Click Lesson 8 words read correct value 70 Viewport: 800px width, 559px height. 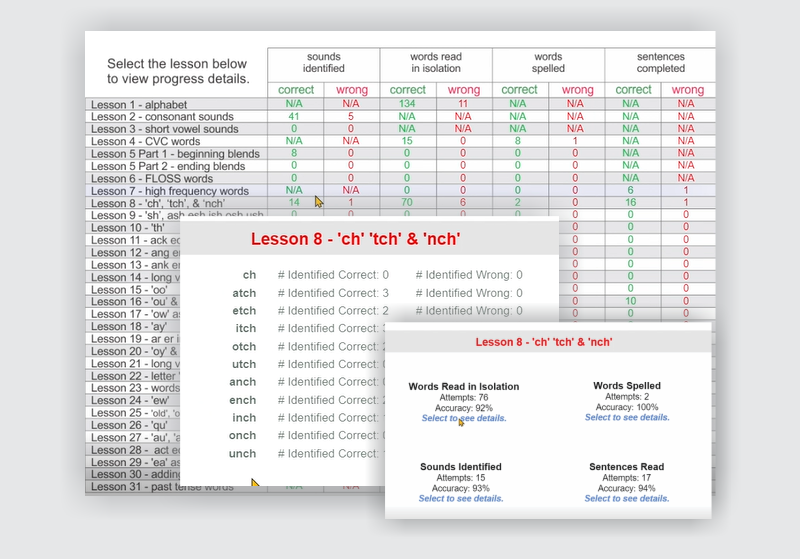tap(407, 202)
